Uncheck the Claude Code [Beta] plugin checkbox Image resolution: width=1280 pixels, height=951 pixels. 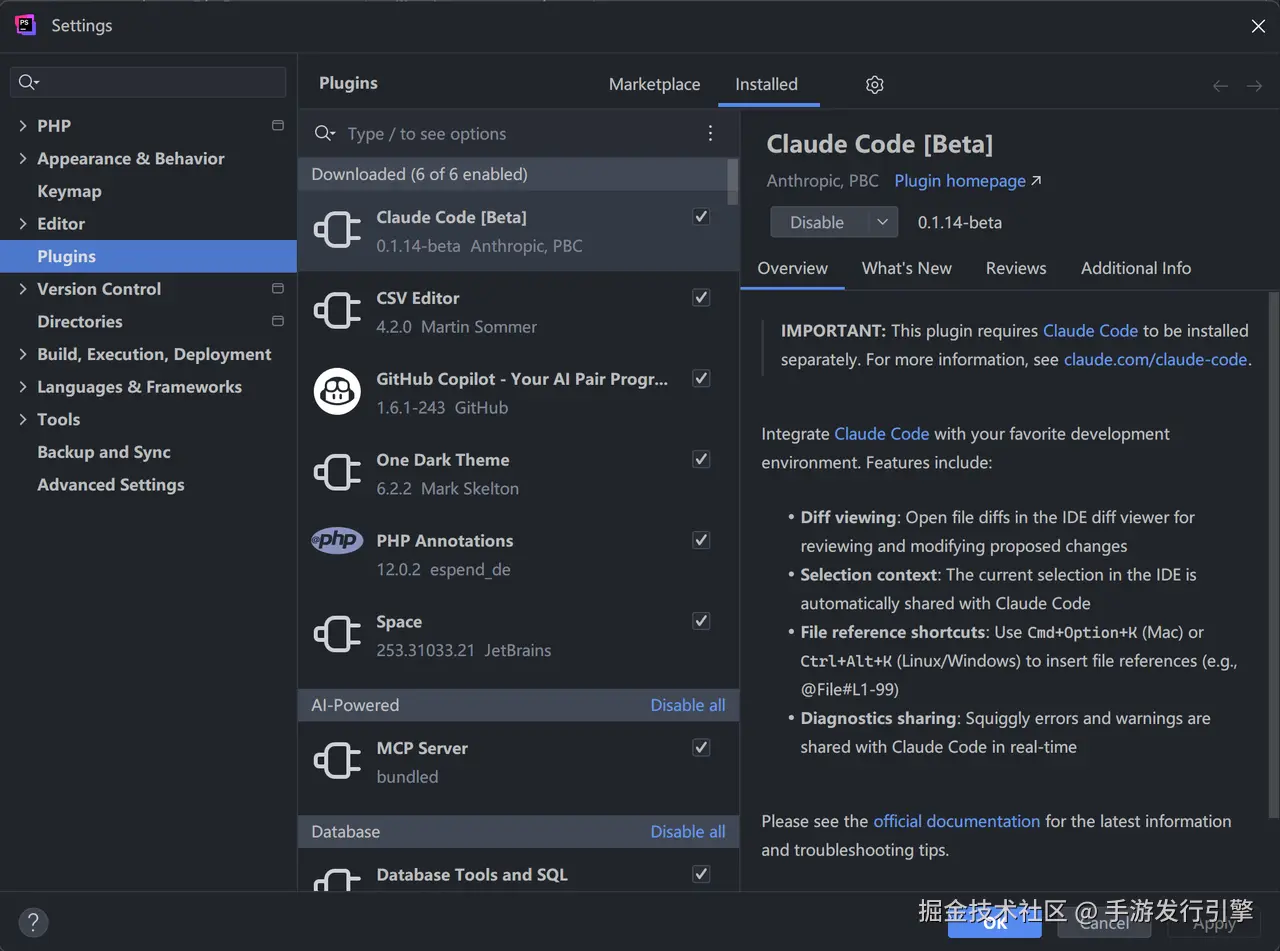(x=701, y=216)
